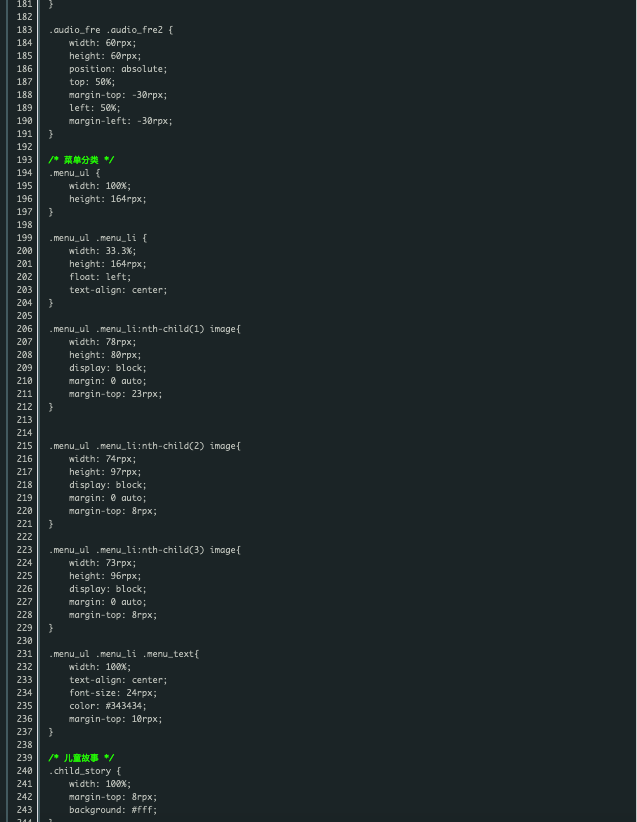Click the 'margin-left: -30rpx;' declaration
Viewport: 637px width, 822px height.
tap(120, 121)
